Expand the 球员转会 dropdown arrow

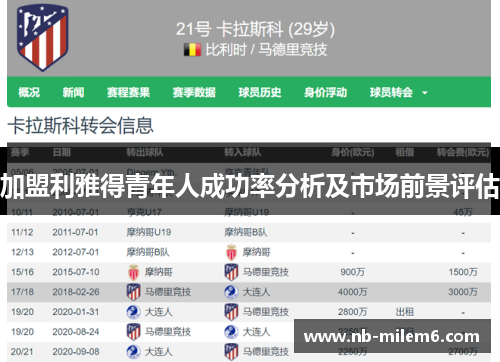[x=425, y=93]
